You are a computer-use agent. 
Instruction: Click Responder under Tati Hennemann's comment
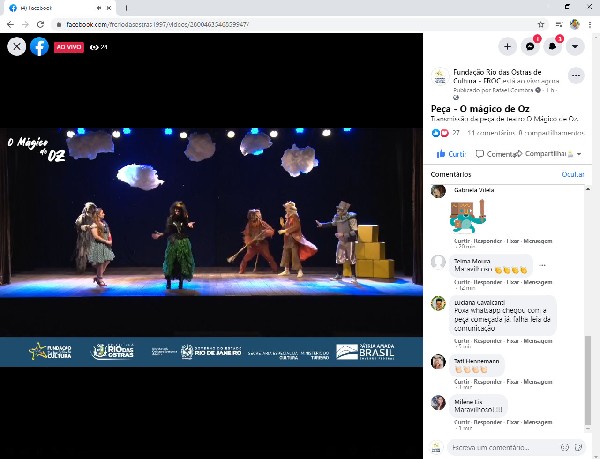(x=488, y=382)
